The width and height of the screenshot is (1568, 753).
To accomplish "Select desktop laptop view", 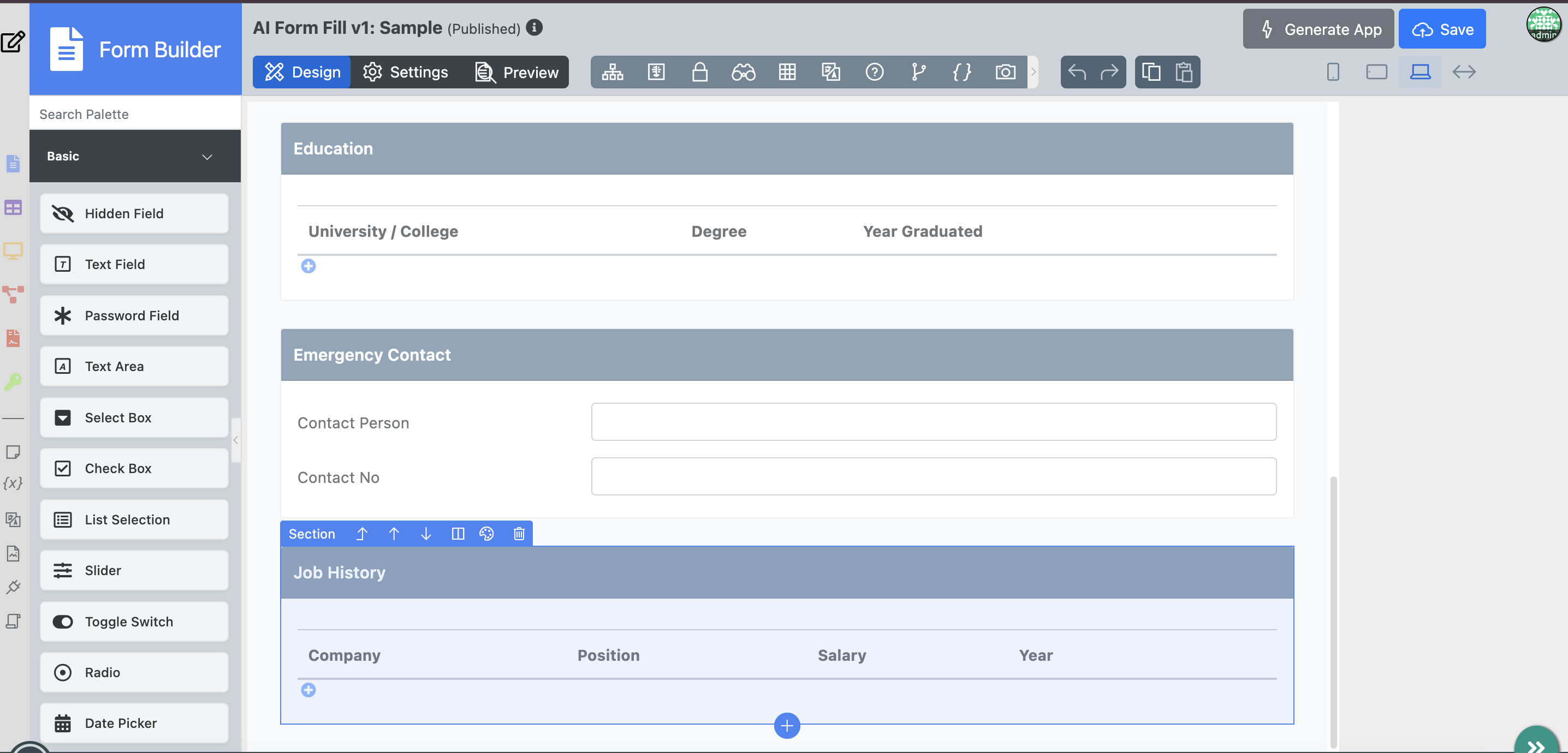I will (x=1420, y=72).
